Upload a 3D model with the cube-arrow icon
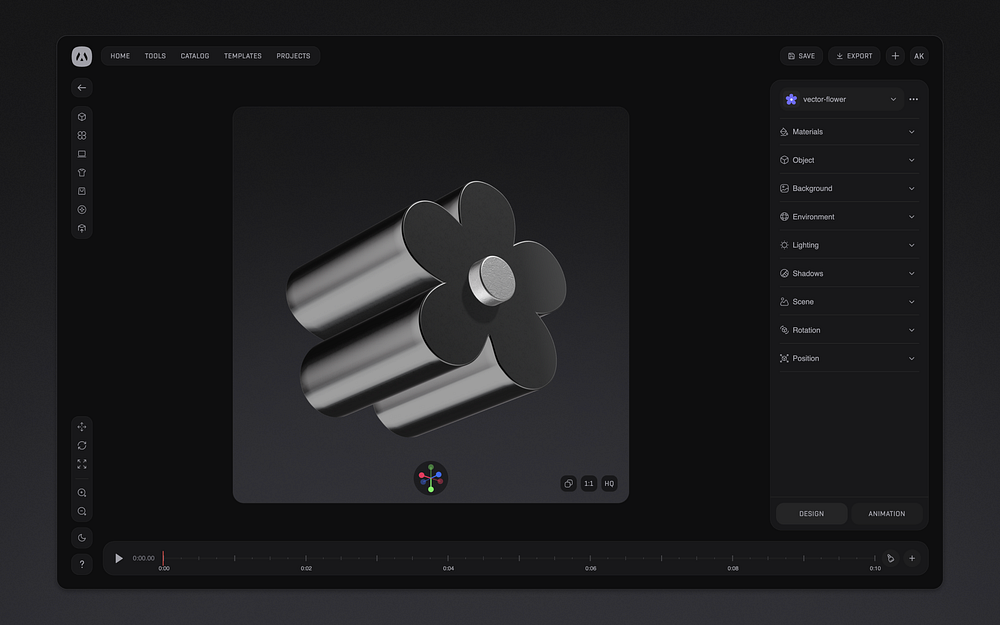The width and height of the screenshot is (1000, 625). pyautogui.click(x=82, y=228)
